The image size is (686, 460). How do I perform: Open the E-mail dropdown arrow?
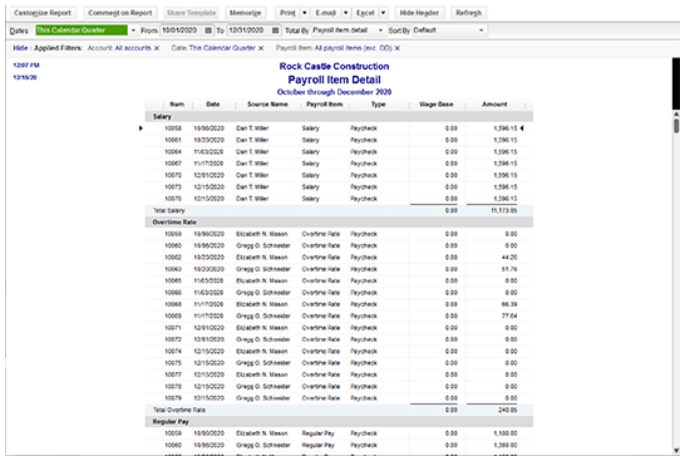(x=346, y=13)
